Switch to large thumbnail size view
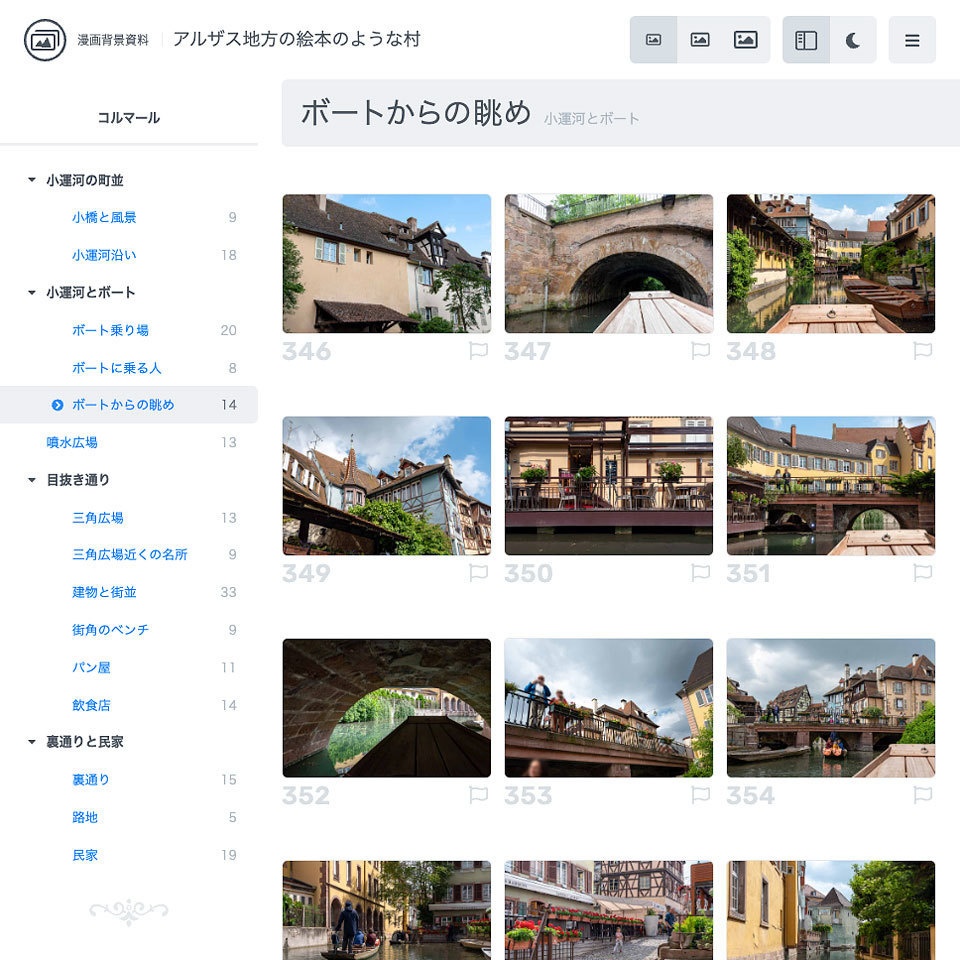The image size is (960, 960). pyautogui.click(x=746, y=39)
